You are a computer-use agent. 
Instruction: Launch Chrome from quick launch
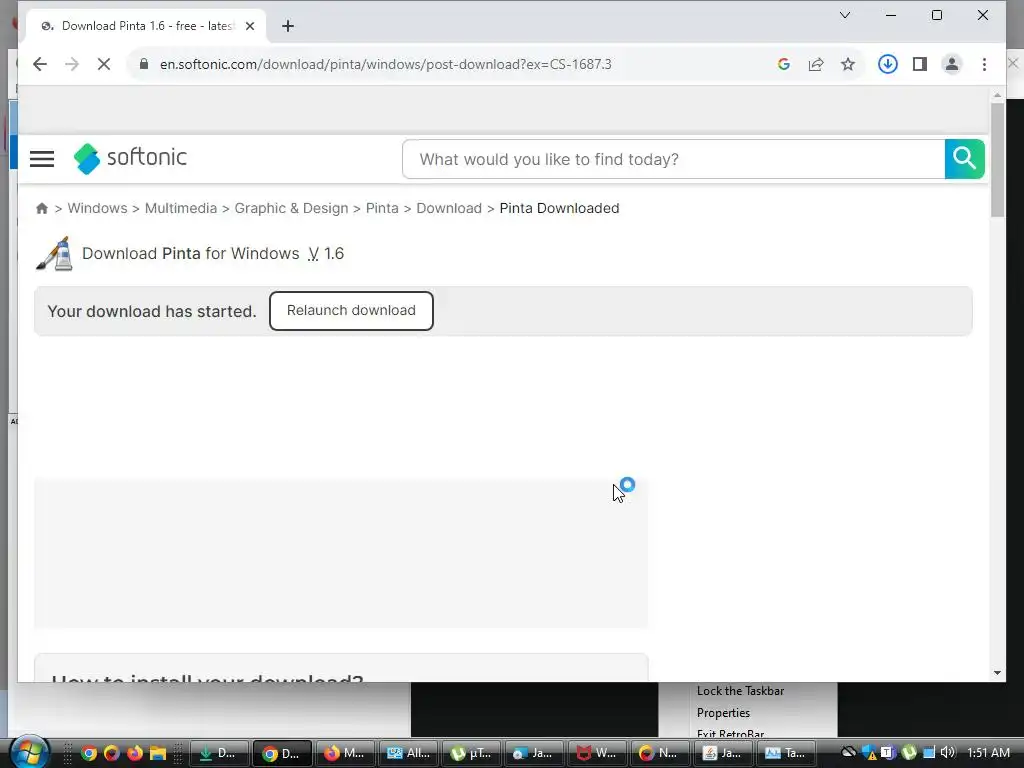[89, 753]
